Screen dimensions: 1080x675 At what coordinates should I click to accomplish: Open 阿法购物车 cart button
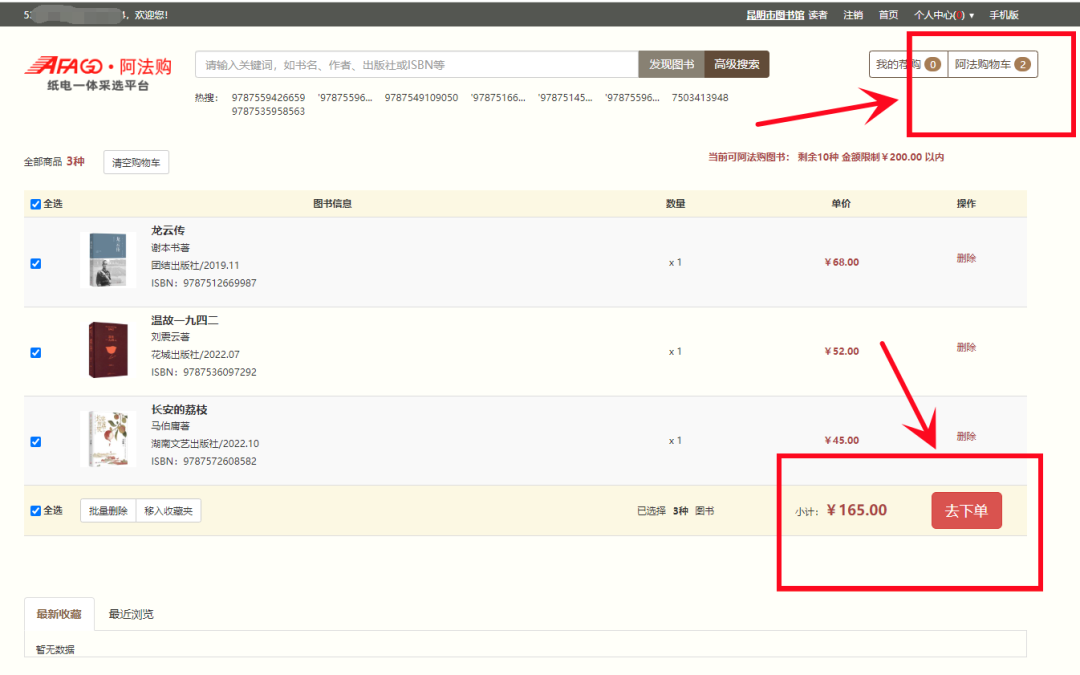coord(992,65)
